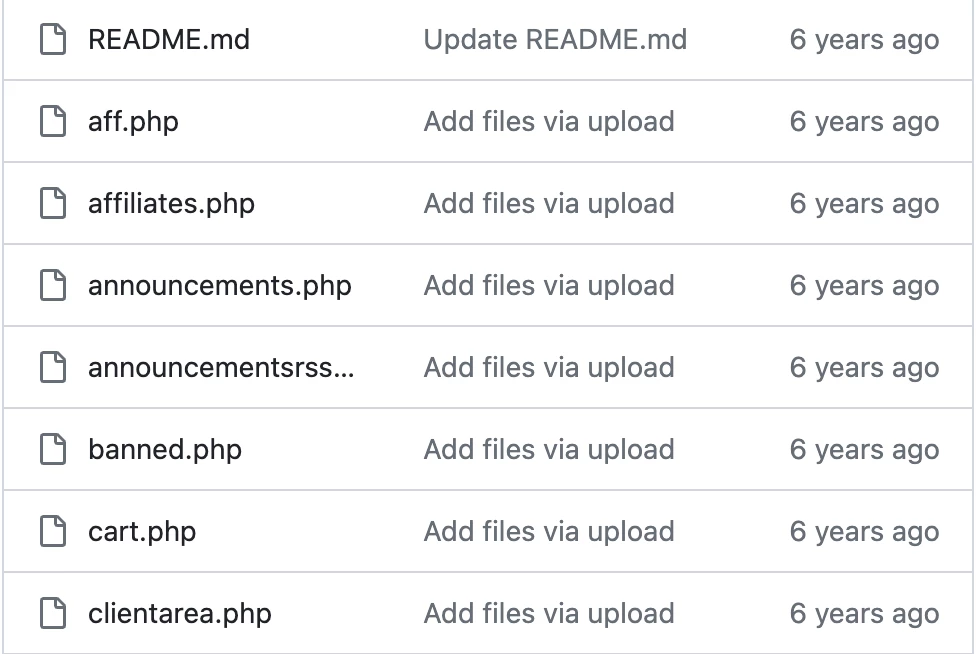Open clientarea.php
Viewport: 976px width, 654px height.
(178, 613)
